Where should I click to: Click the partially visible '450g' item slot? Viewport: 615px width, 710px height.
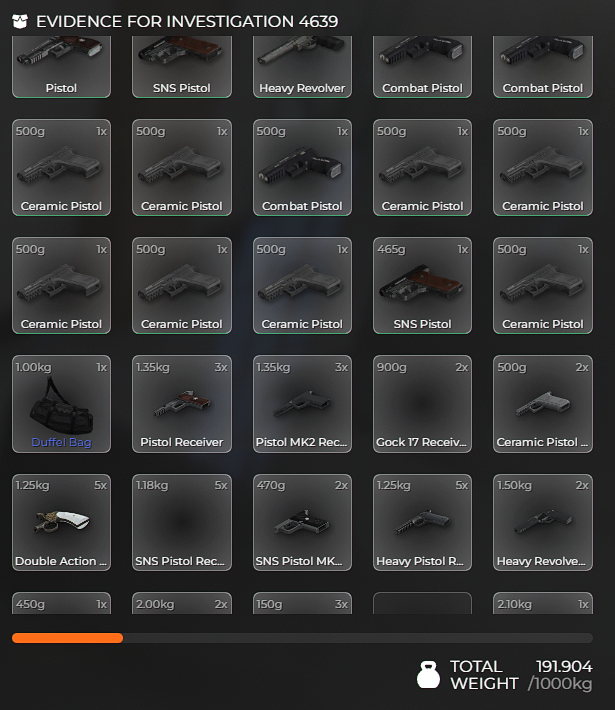(x=61, y=603)
